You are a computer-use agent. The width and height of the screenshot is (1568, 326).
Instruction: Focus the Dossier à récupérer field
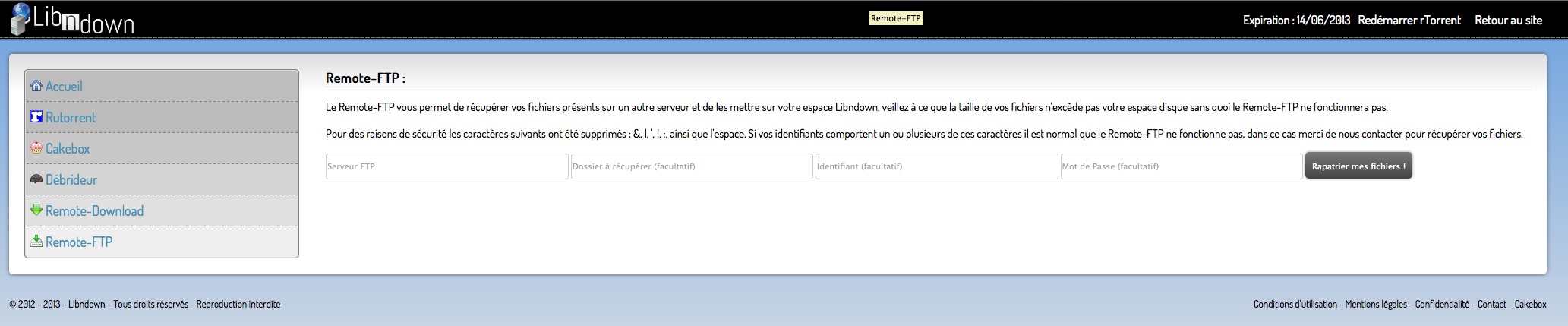point(692,166)
